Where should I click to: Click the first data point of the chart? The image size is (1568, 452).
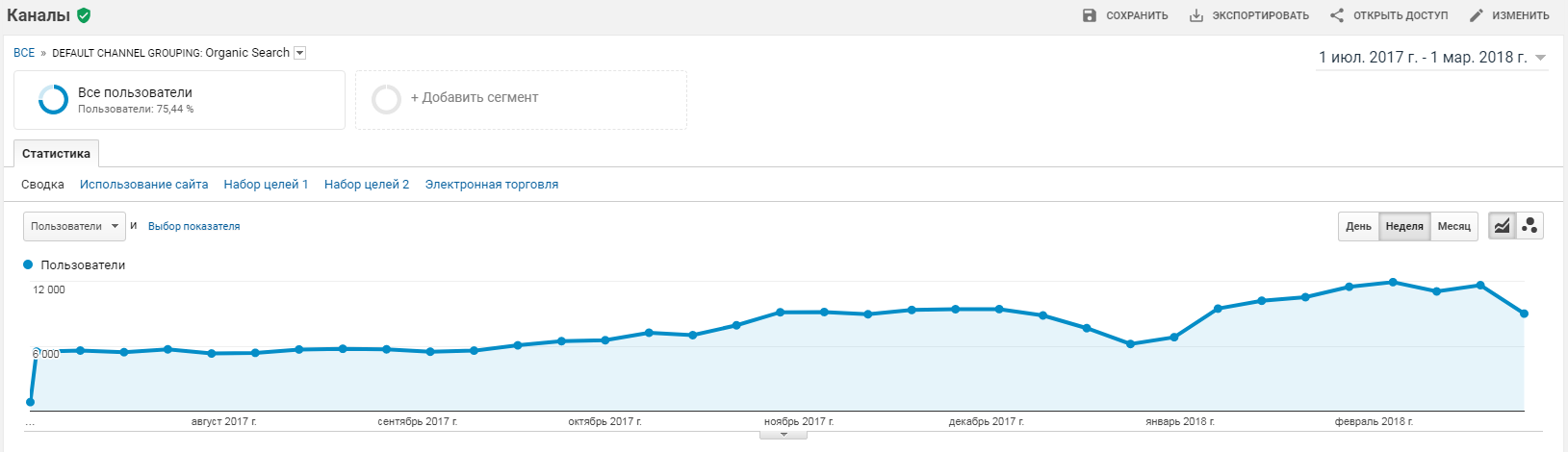click(x=31, y=402)
